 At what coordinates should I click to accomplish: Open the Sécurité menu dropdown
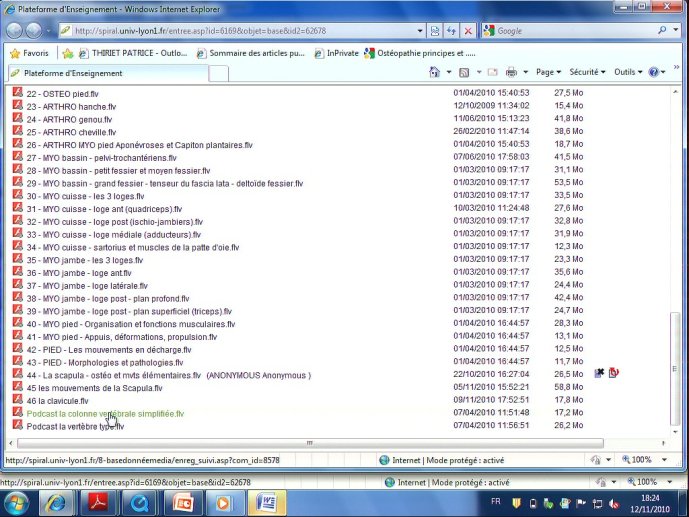[x=587, y=72]
